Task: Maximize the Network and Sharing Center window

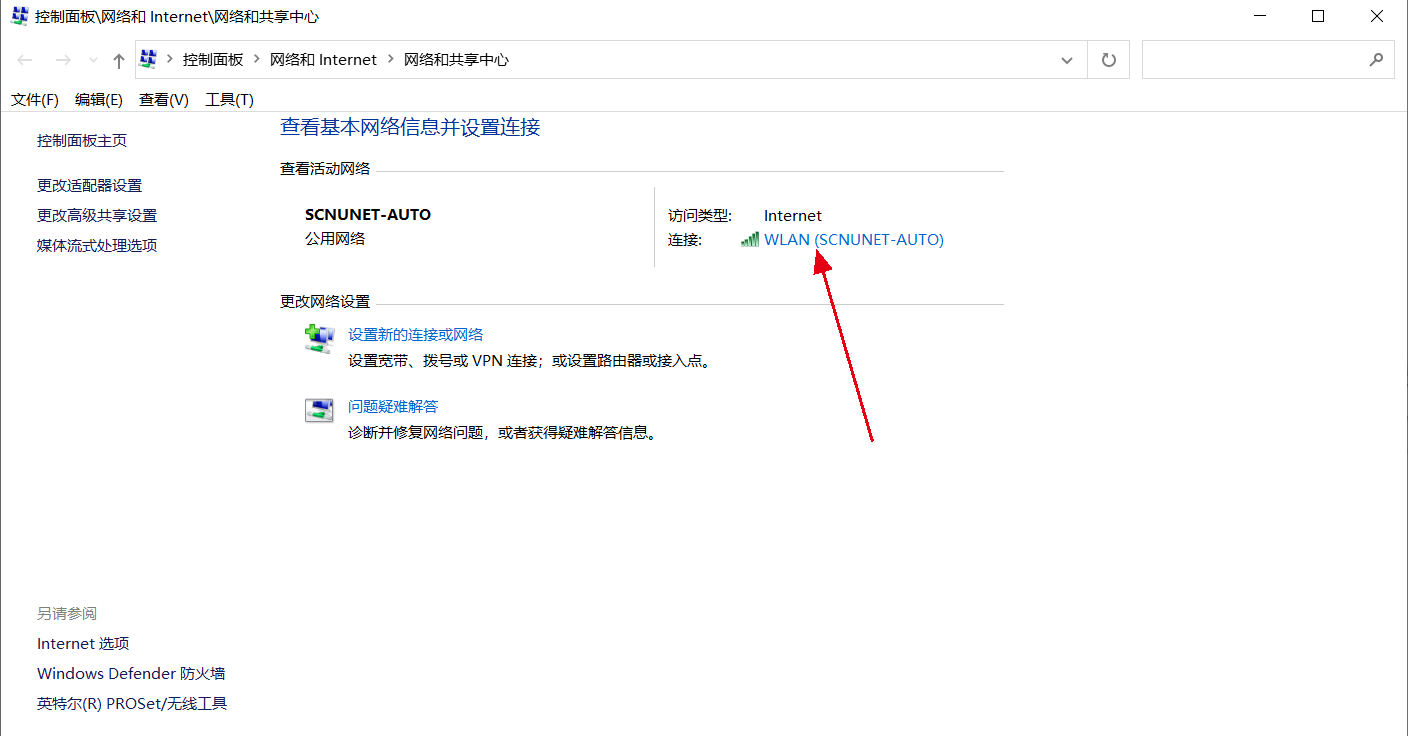Action: point(1318,16)
